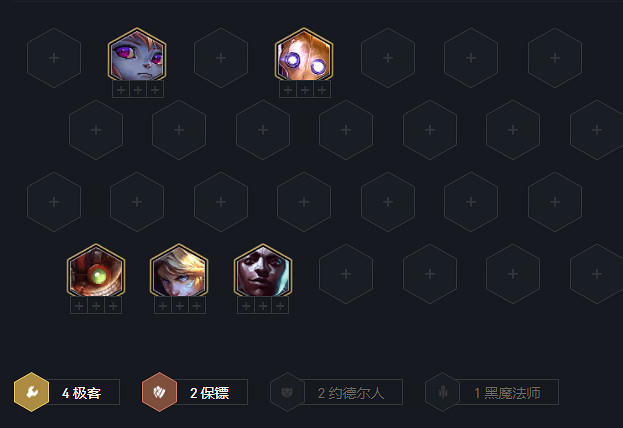Click the gold wrench 极客 trait icon

[x=31, y=392]
